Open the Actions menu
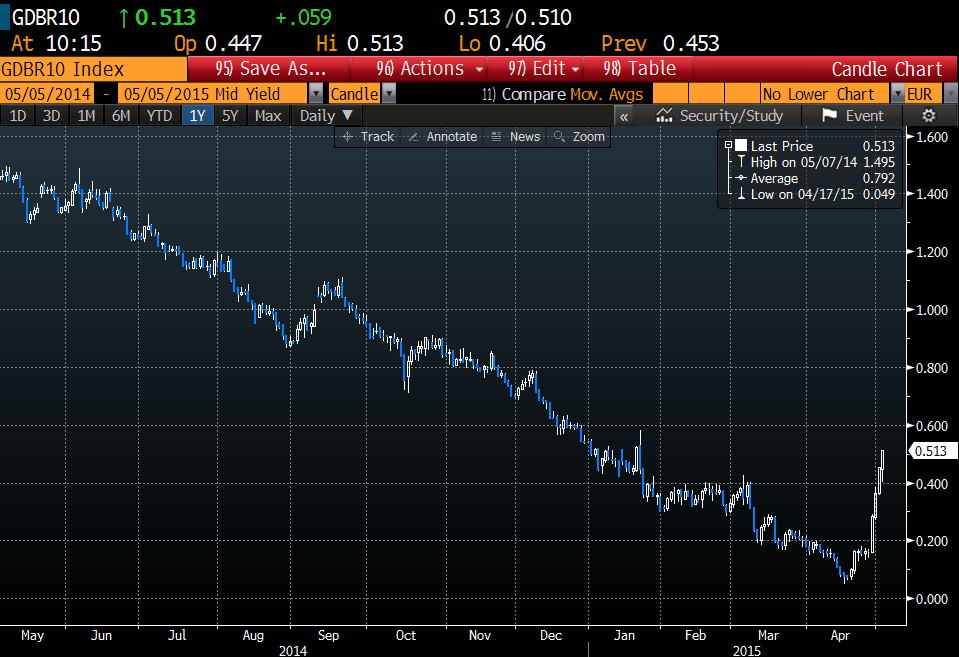The width and height of the screenshot is (959, 657). (x=430, y=69)
